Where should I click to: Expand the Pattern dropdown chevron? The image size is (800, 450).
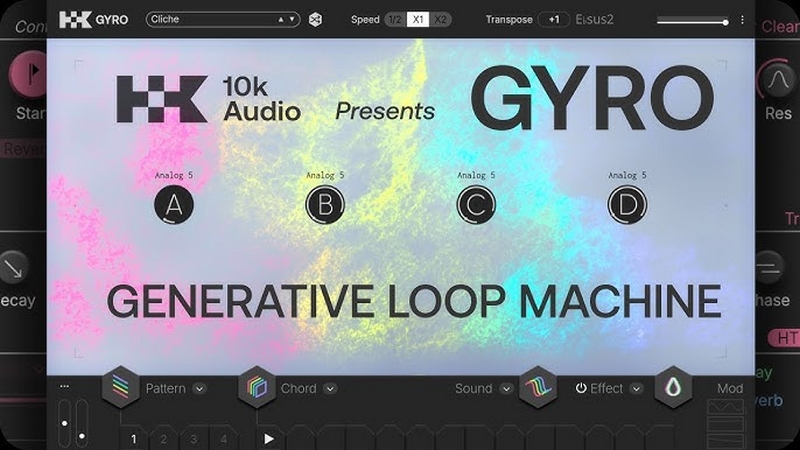(199, 389)
